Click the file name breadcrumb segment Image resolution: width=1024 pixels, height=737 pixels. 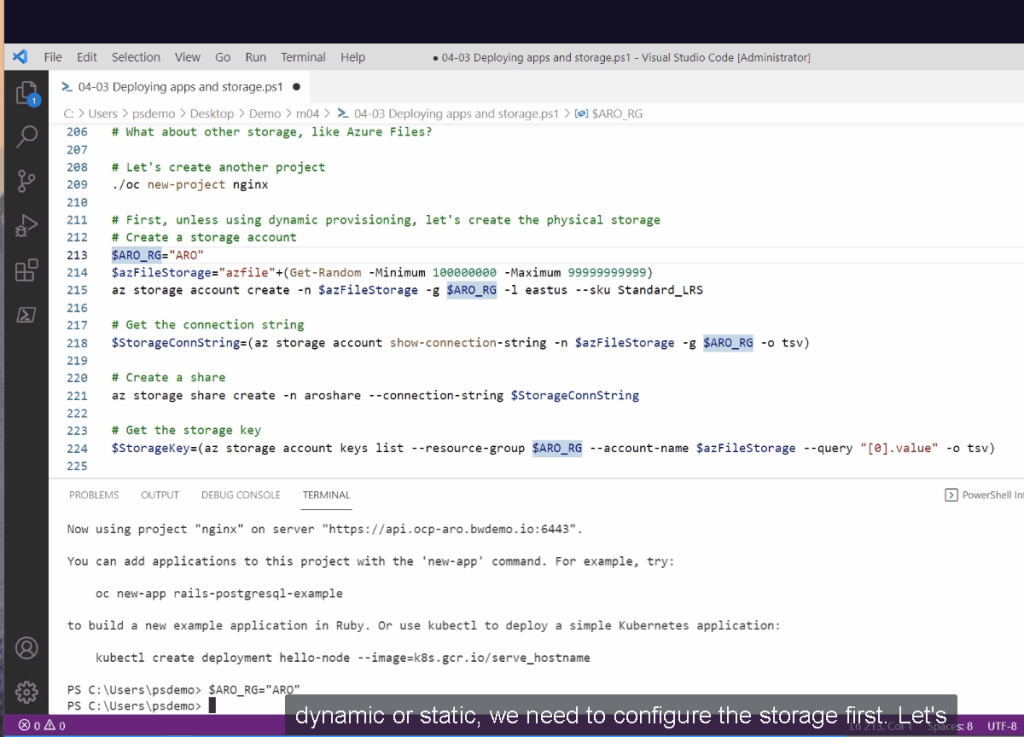[x=456, y=114]
